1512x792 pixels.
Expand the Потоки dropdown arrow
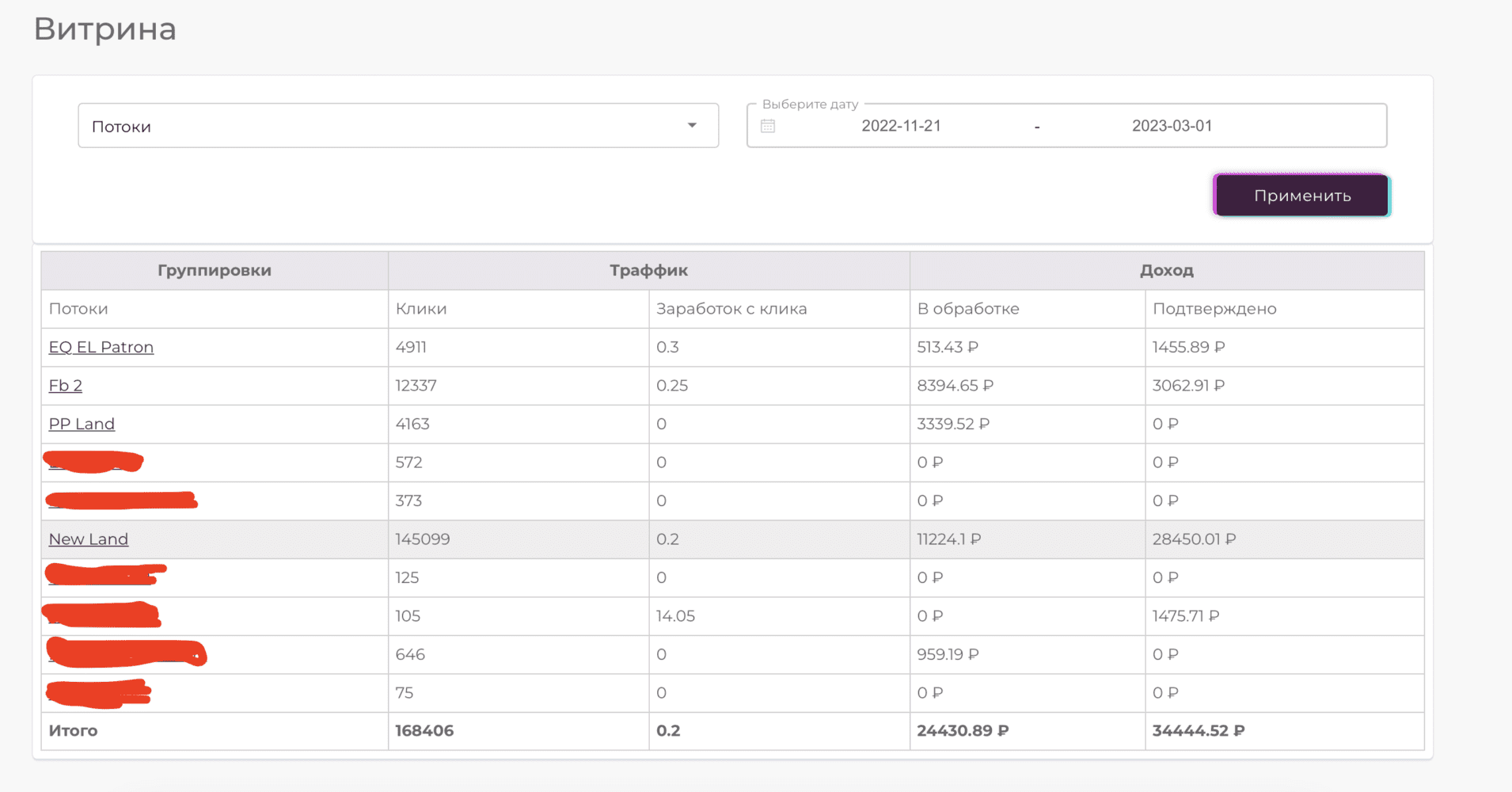coord(692,126)
